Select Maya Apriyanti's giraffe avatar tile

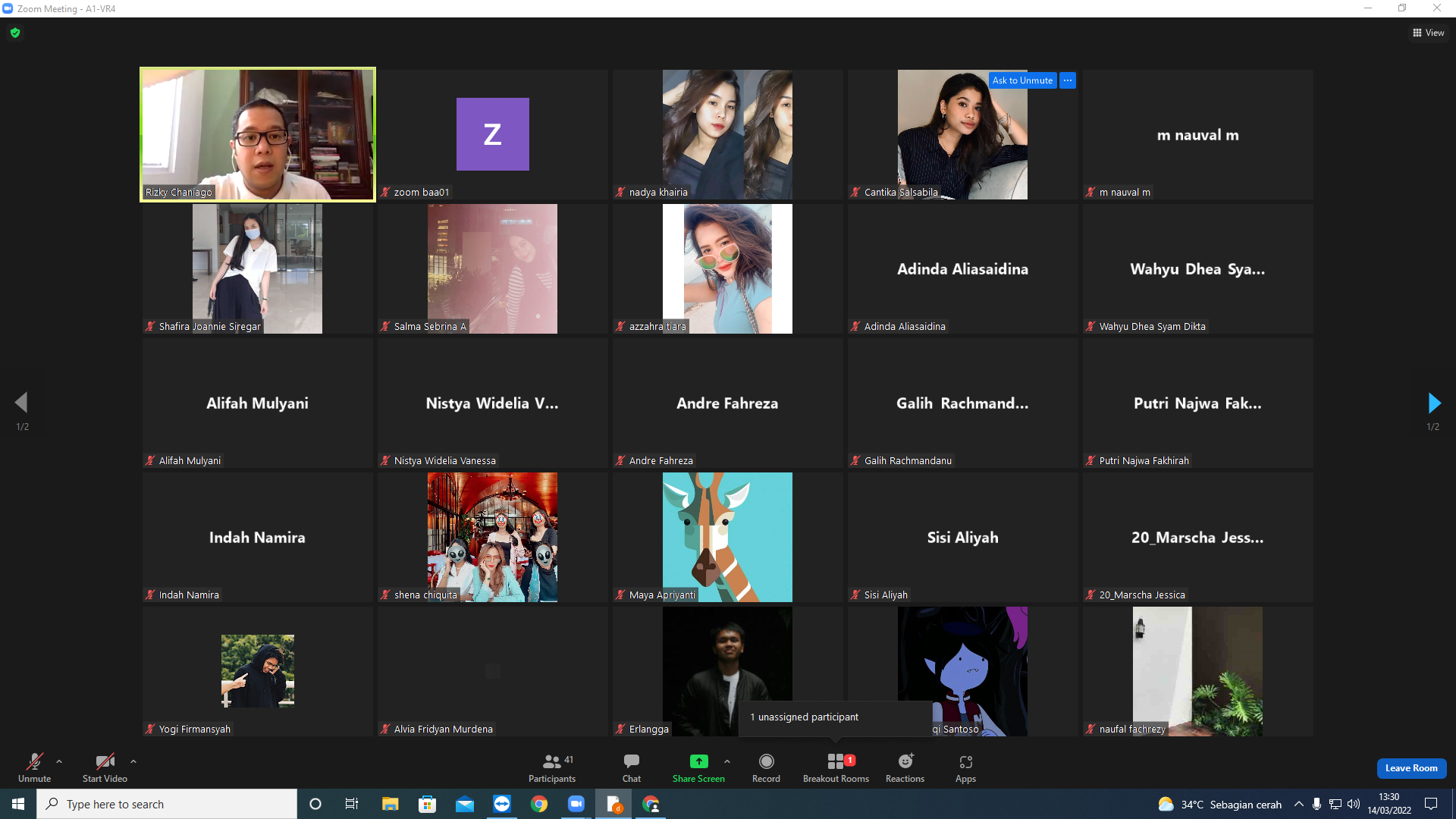coord(727,537)
